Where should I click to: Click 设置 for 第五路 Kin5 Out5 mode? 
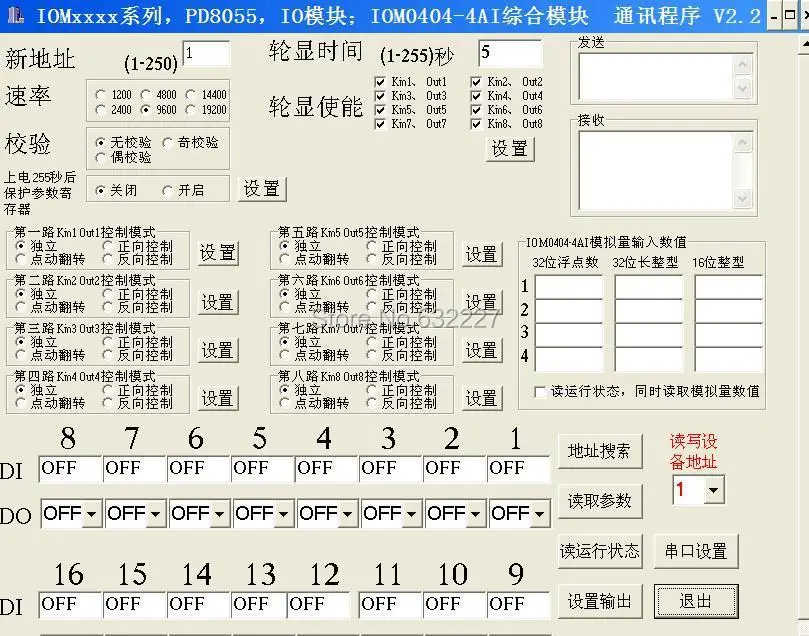[x=482, y=254]
